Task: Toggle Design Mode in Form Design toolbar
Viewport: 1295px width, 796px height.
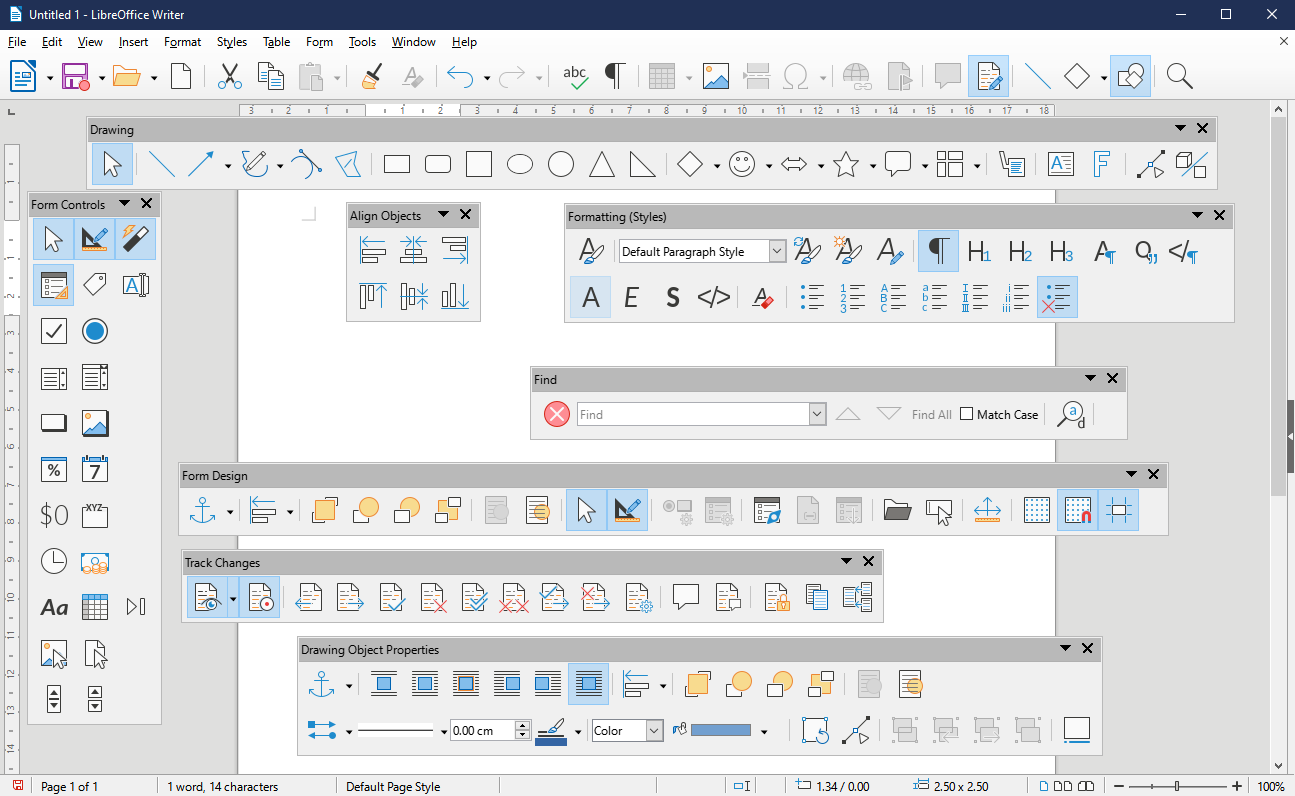Action: (627, 510)
